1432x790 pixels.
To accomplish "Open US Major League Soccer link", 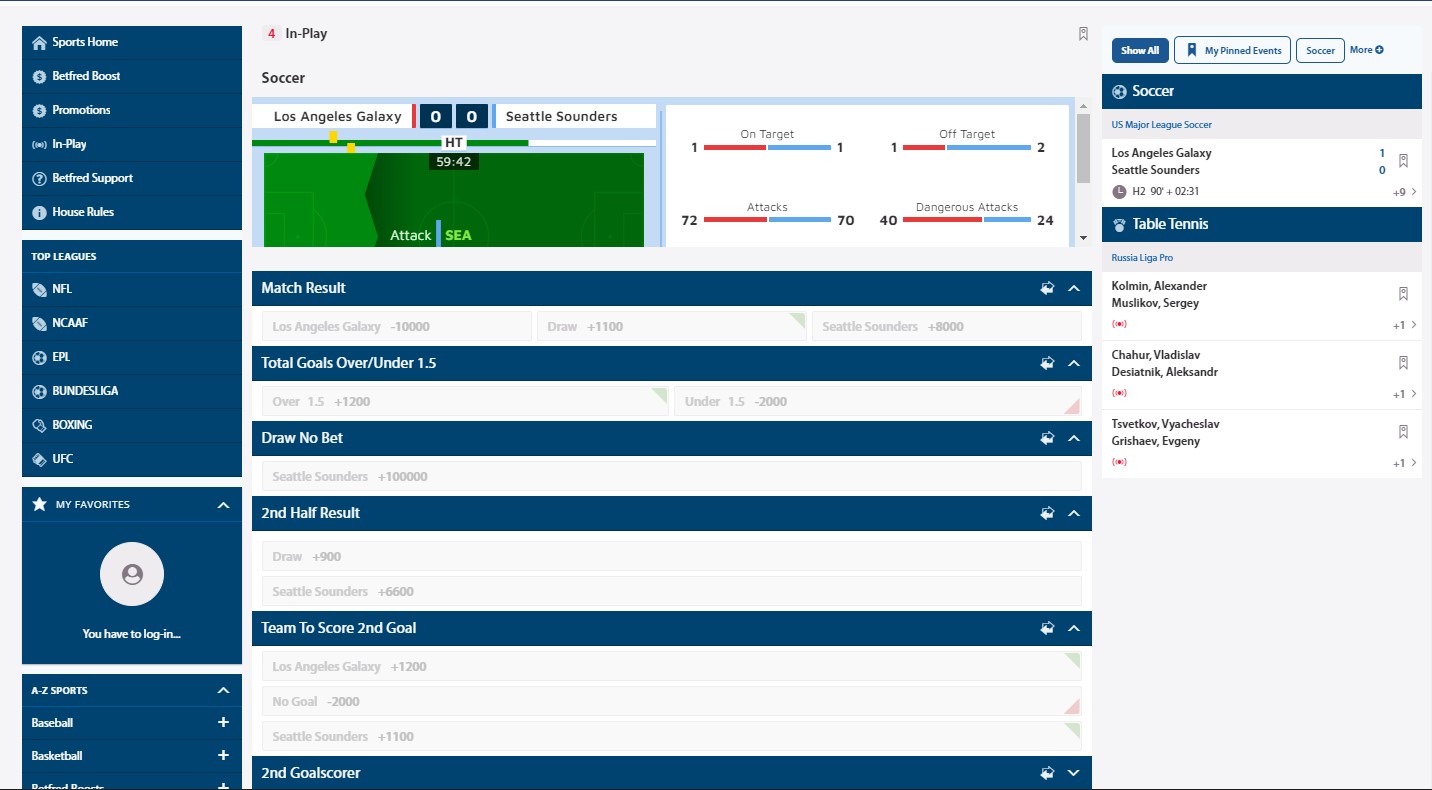I will [1162, 125].
